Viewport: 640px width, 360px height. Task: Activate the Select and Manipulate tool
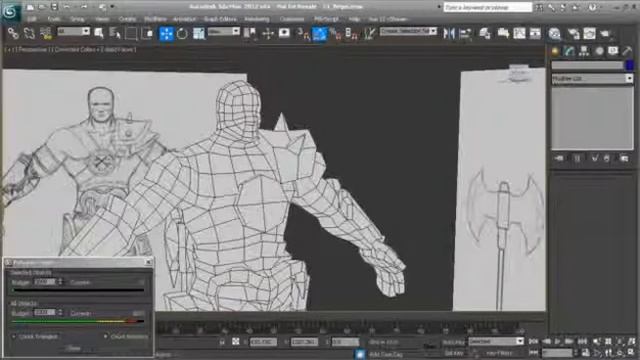tap(268, 33)
